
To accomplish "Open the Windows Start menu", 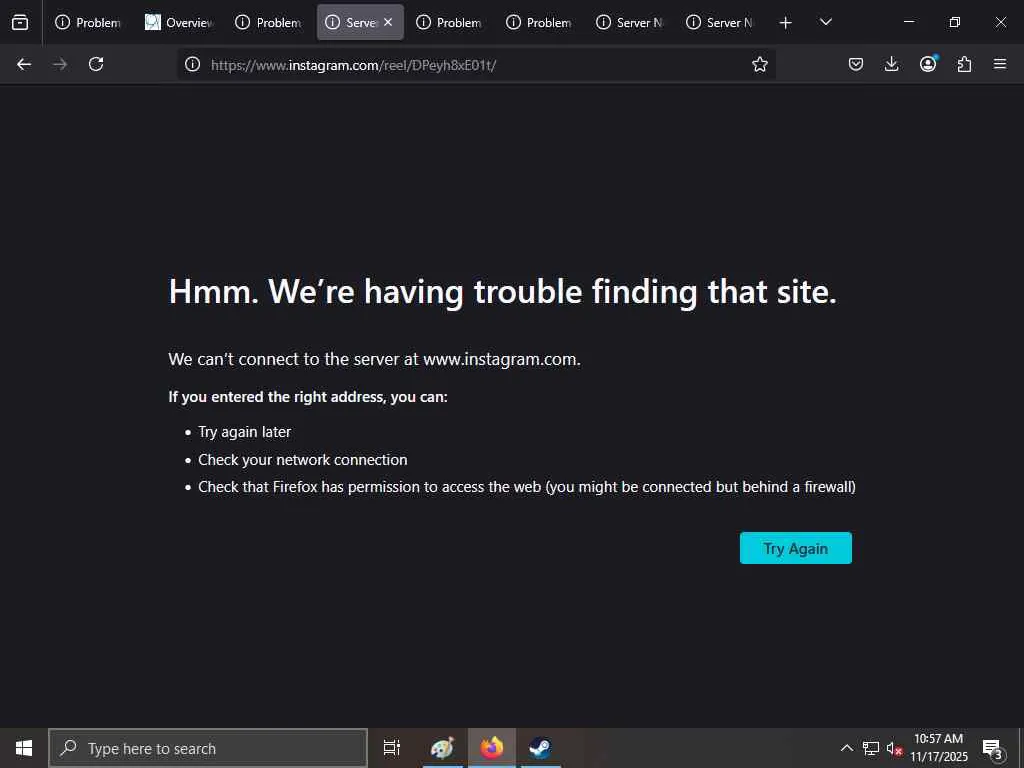I will pyautogui.click(x=24, y=748).
